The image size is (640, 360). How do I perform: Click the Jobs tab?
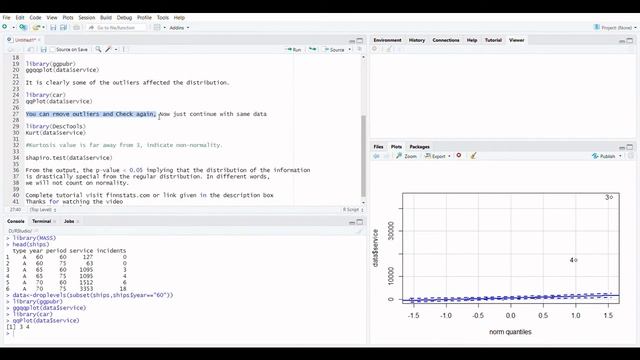click(69, 221)
